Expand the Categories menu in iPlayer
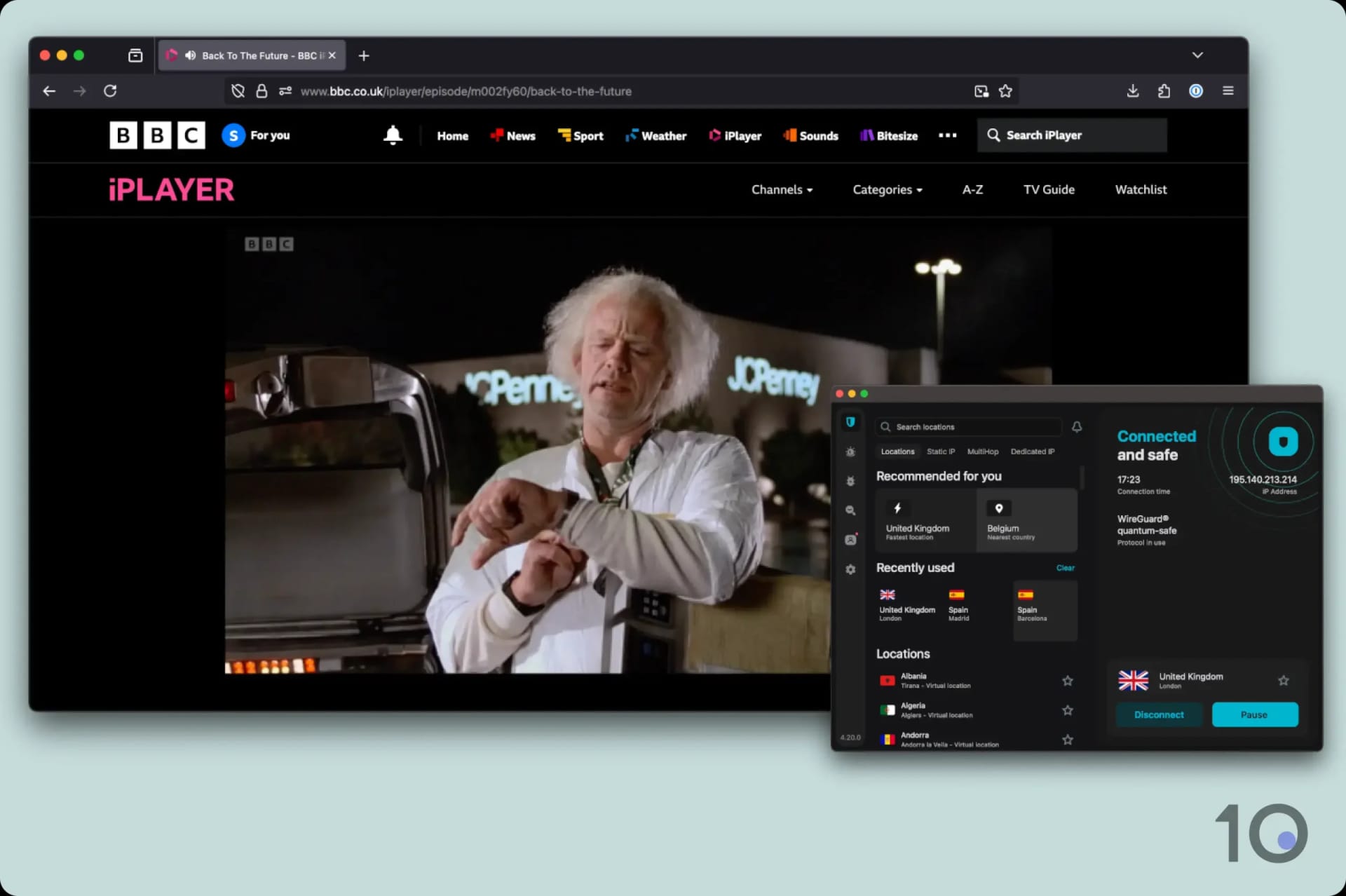Viewport: 1346px width, 896px height. [886, 189]
